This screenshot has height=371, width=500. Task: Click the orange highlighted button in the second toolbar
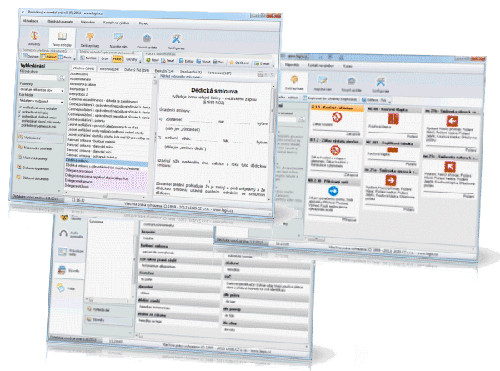(117, 59)
